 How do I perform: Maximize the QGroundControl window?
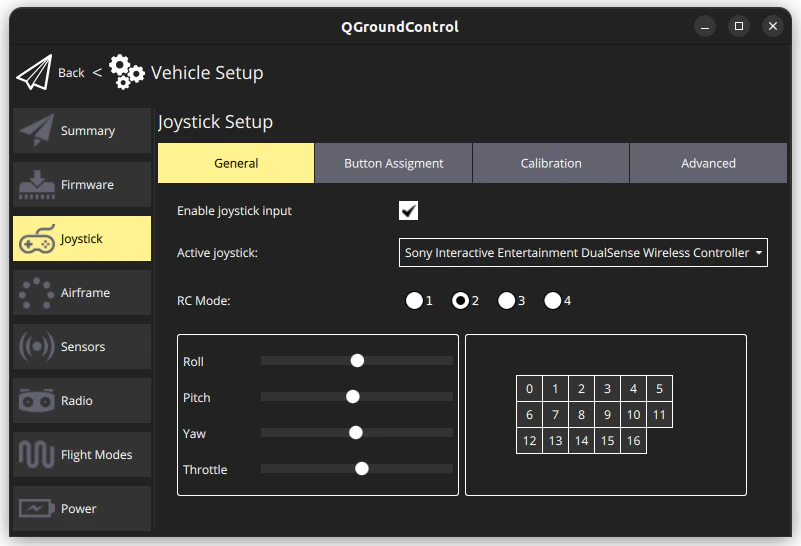(739, 26)
